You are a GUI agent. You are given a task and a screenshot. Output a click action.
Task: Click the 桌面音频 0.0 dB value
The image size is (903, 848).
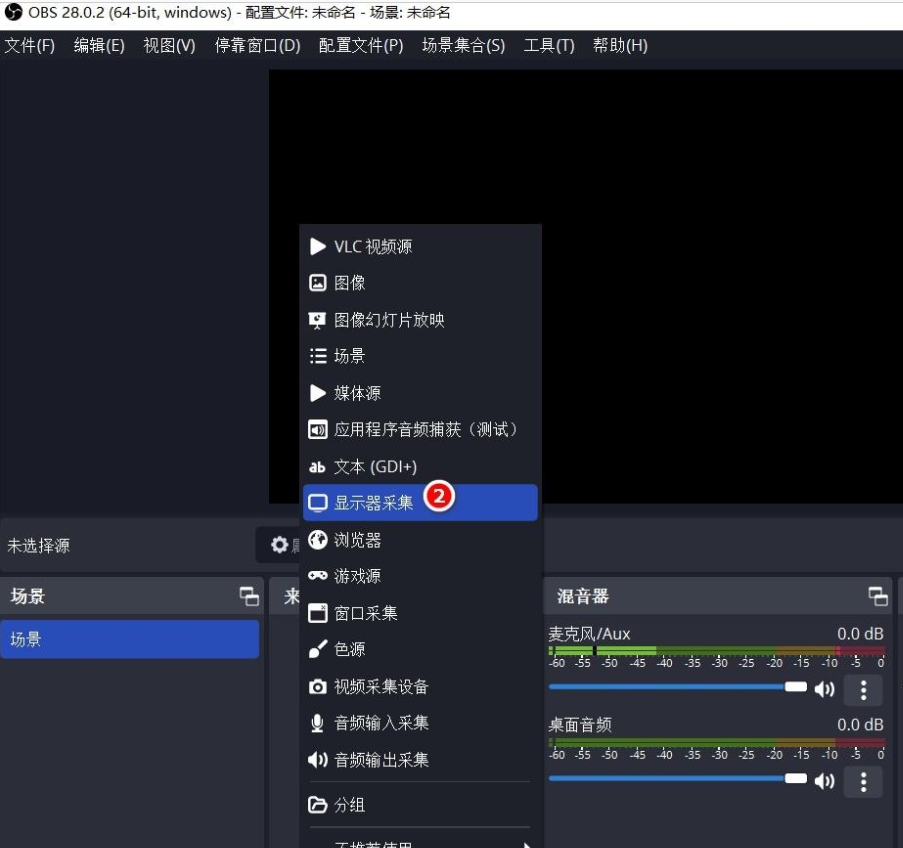[x=860, y=725]
